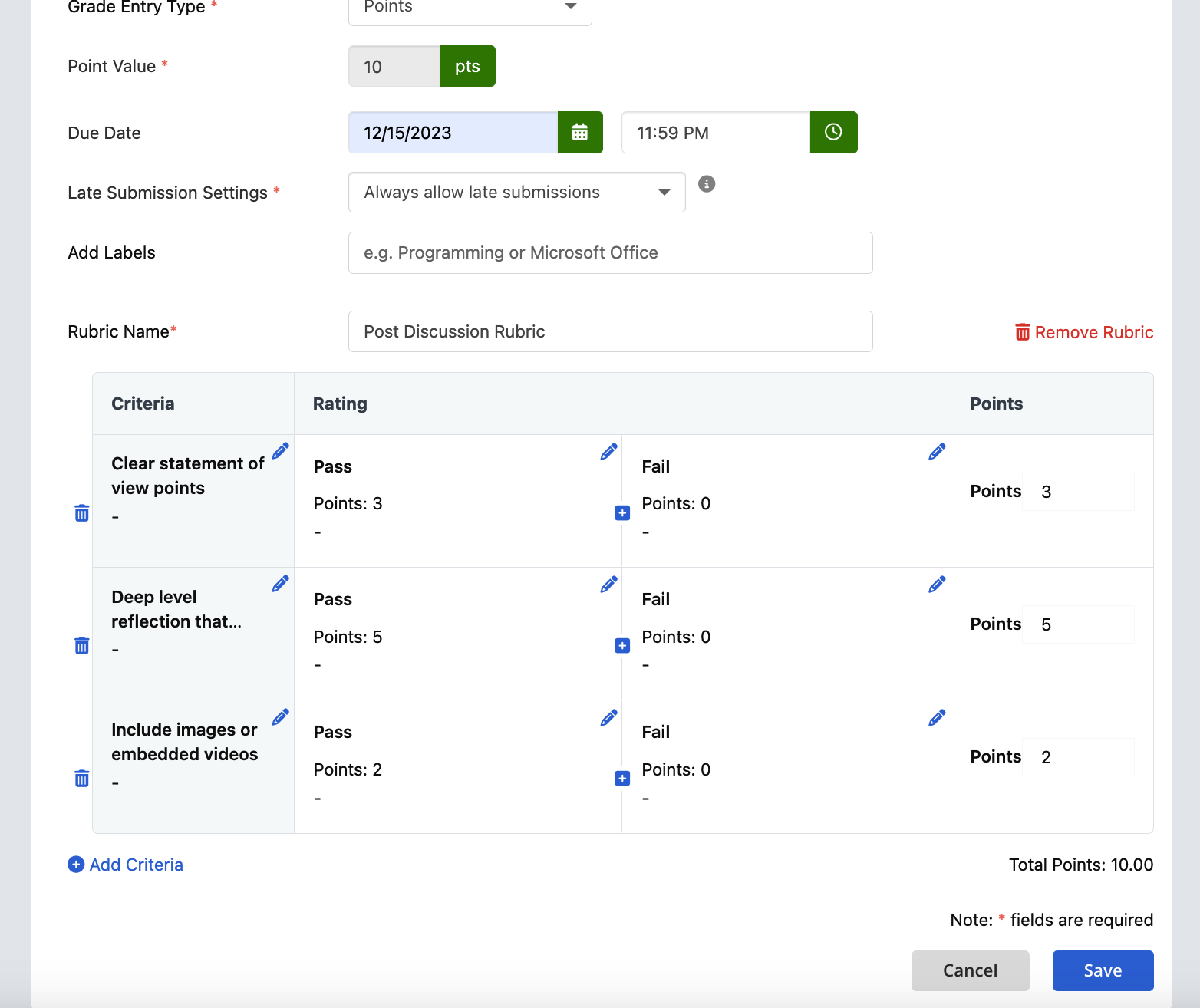This screenshot has width=1200, height=1008.
Task: Click the green pts unit button
Action: click(x=468, y=66)
